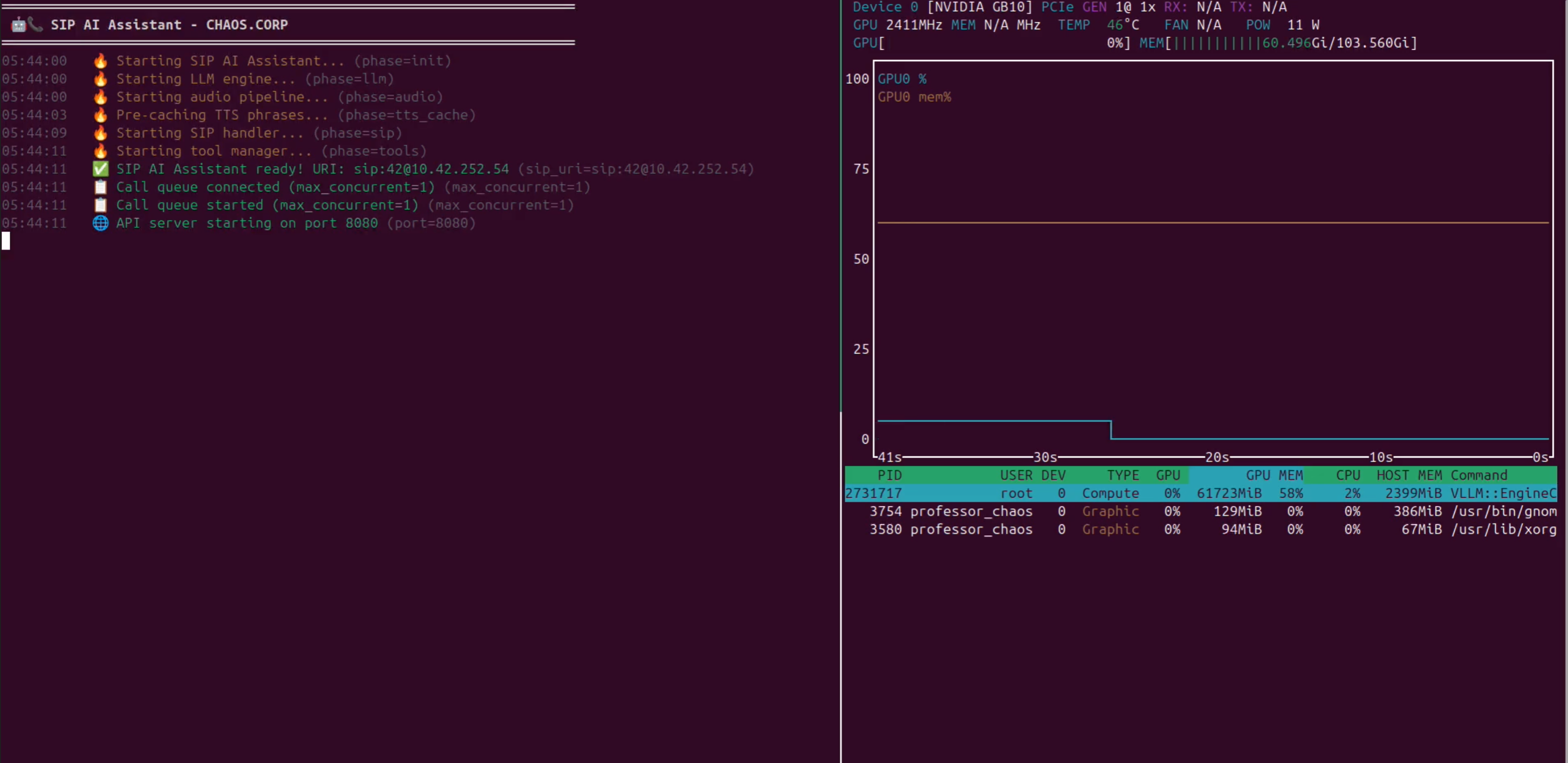Sort processes by PID column header

889,475
